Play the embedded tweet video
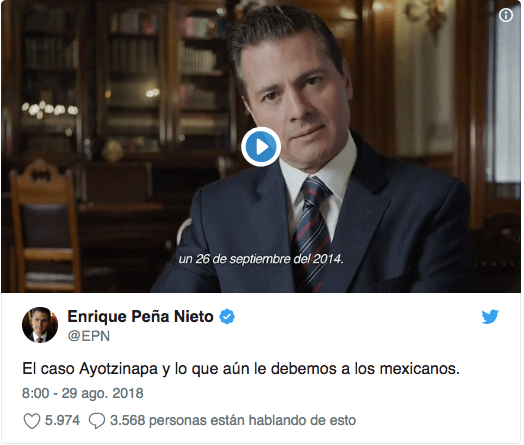Screen dimensions: 524x445 pyautogui.click(x=261, y=147)
